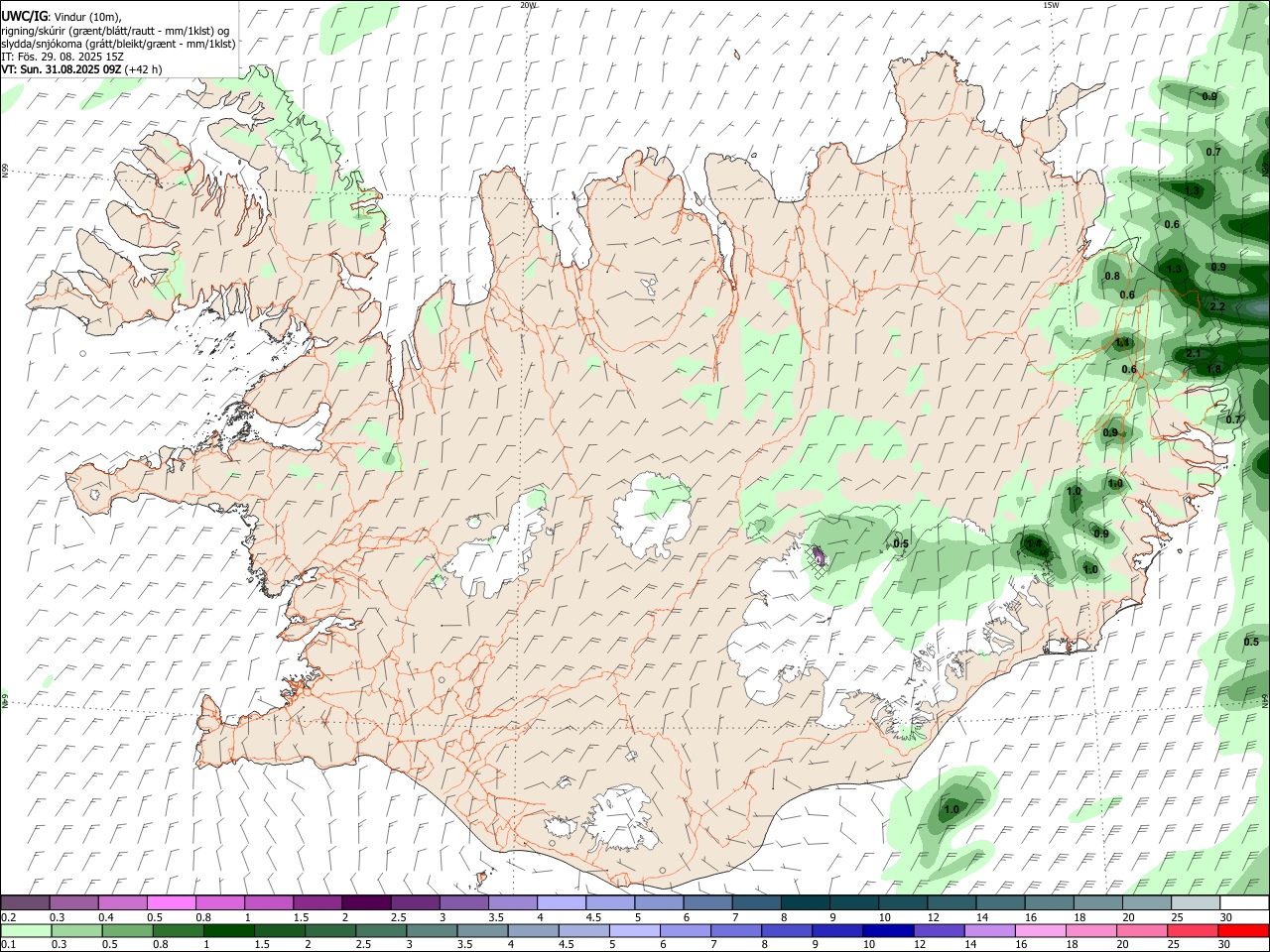This screenshot has width=1270, height=952.
Task: Click the 0.8 precipitation value on the map
Action: [x=1112, y=276]
